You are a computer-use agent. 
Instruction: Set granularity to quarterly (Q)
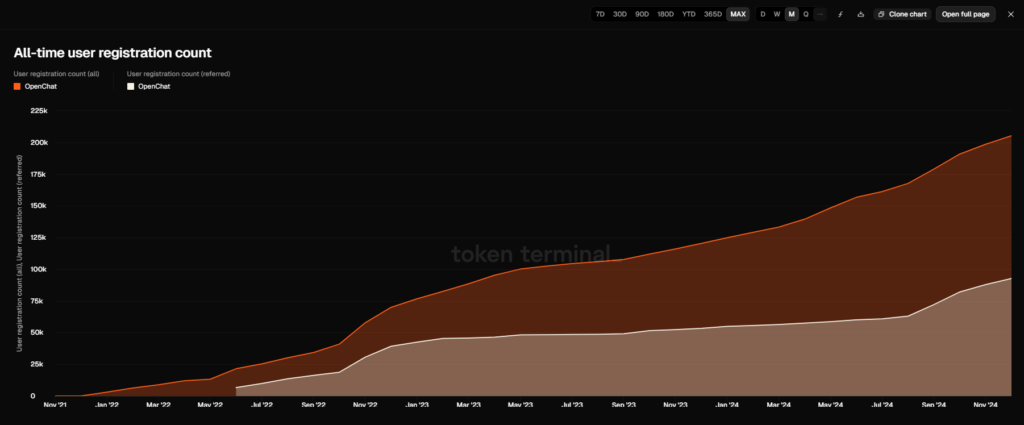point(806,14)
